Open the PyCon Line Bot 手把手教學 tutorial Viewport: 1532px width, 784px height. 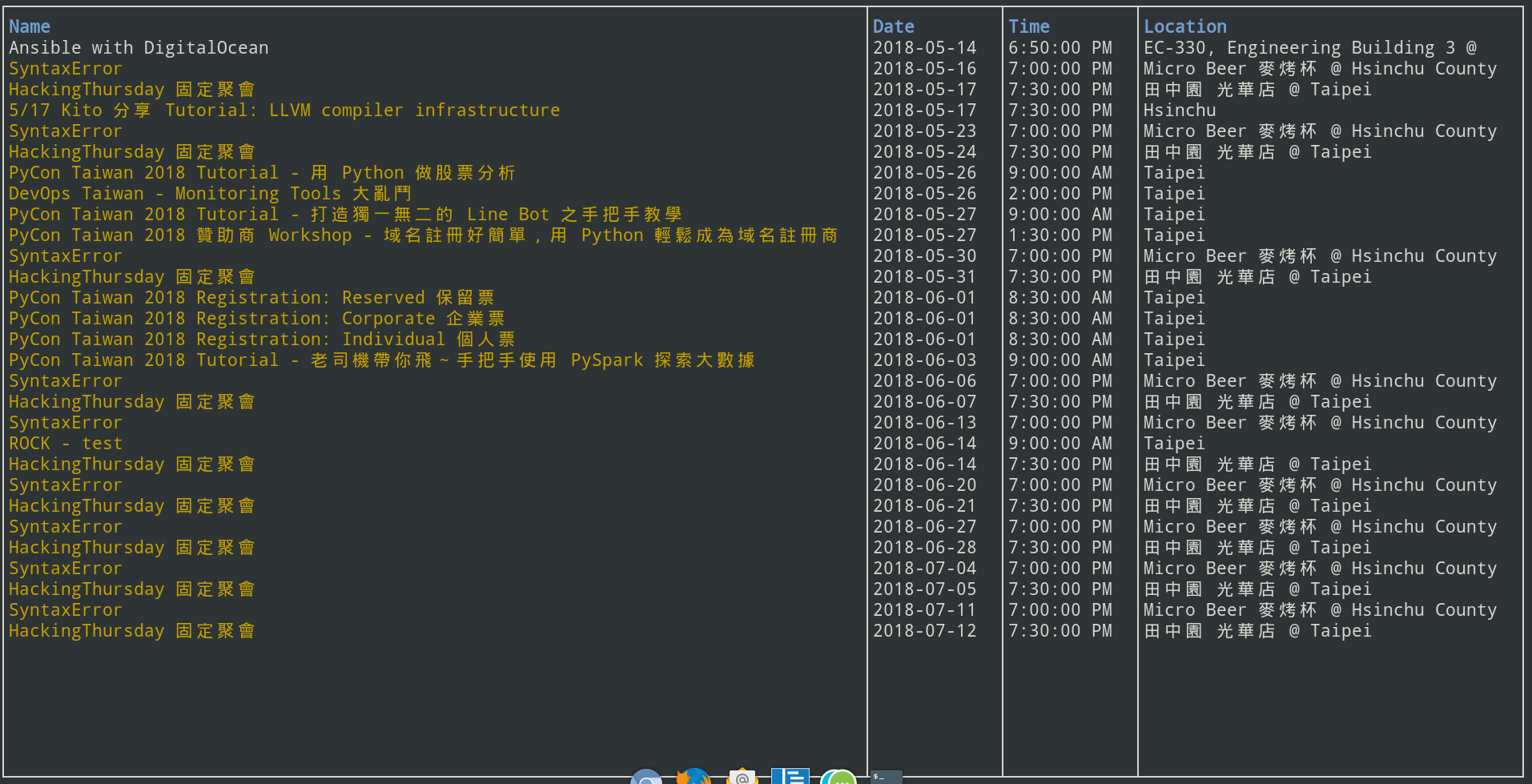[x=345, y=215]
